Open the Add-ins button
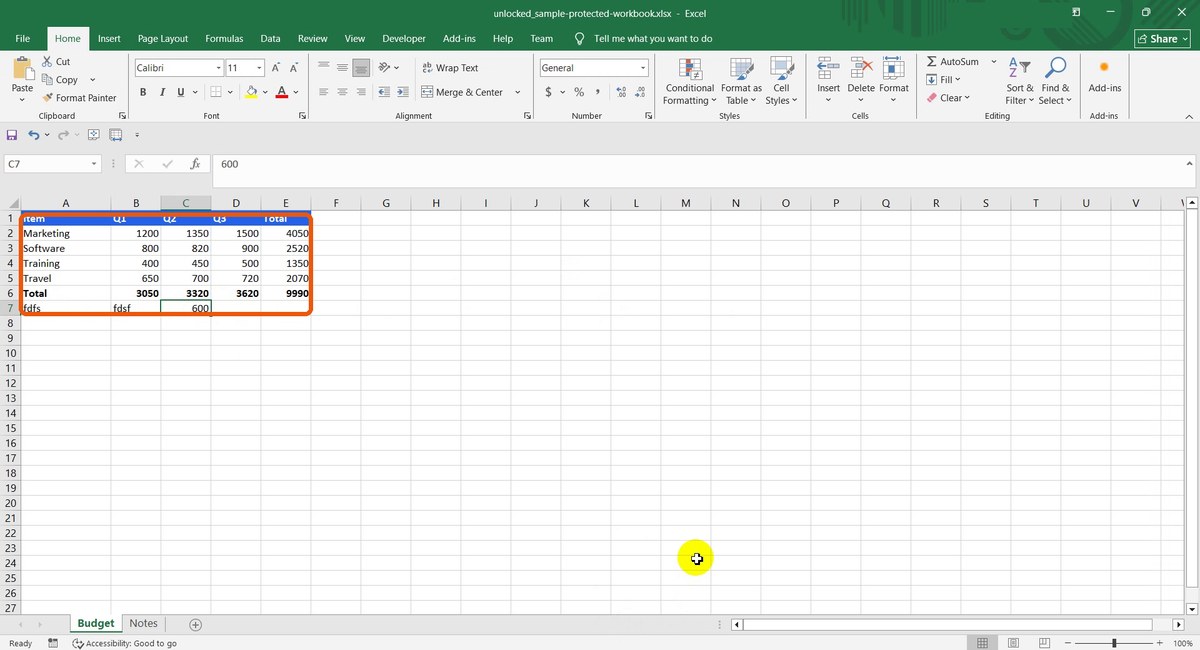 [x=1104, y=77]
